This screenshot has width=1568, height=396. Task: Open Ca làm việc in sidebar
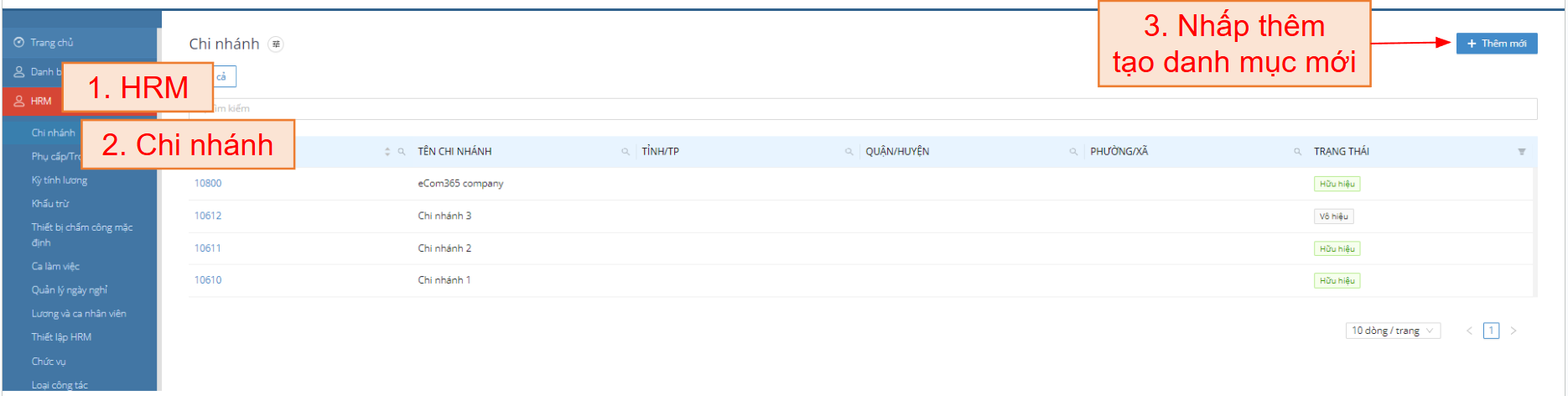click(55, 266)
